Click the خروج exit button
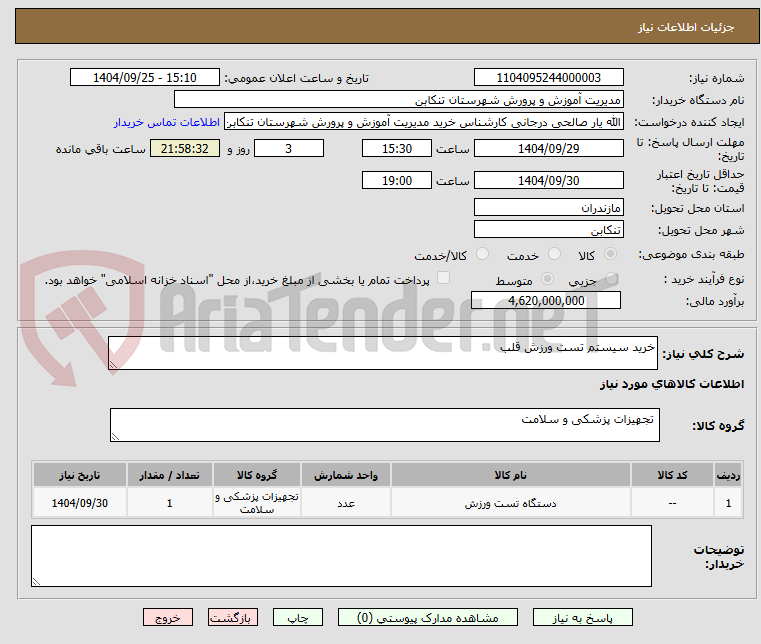Screen dimensions: 761x644 [167, 617]
